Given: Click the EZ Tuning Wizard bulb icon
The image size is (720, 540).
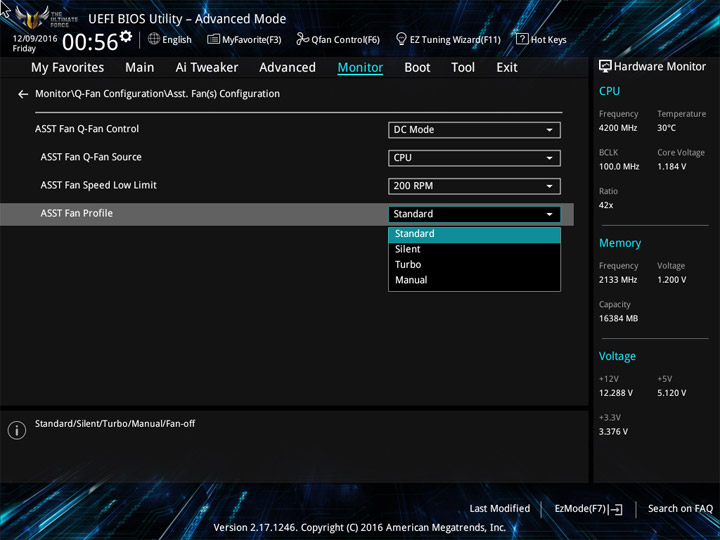Looking at the screenshot, I should tap(401, 39).
